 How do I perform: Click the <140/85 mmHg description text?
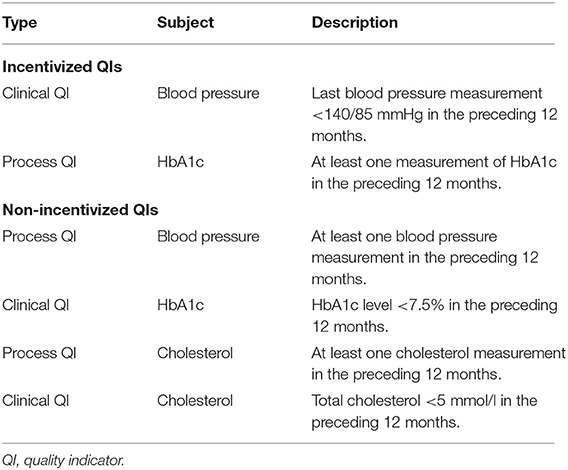coord(434,115)
